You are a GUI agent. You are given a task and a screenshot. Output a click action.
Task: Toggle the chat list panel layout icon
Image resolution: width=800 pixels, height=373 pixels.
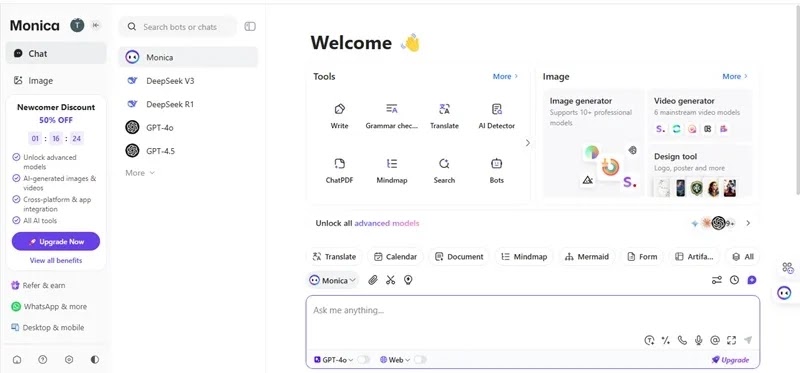click(x=250, y=27)
